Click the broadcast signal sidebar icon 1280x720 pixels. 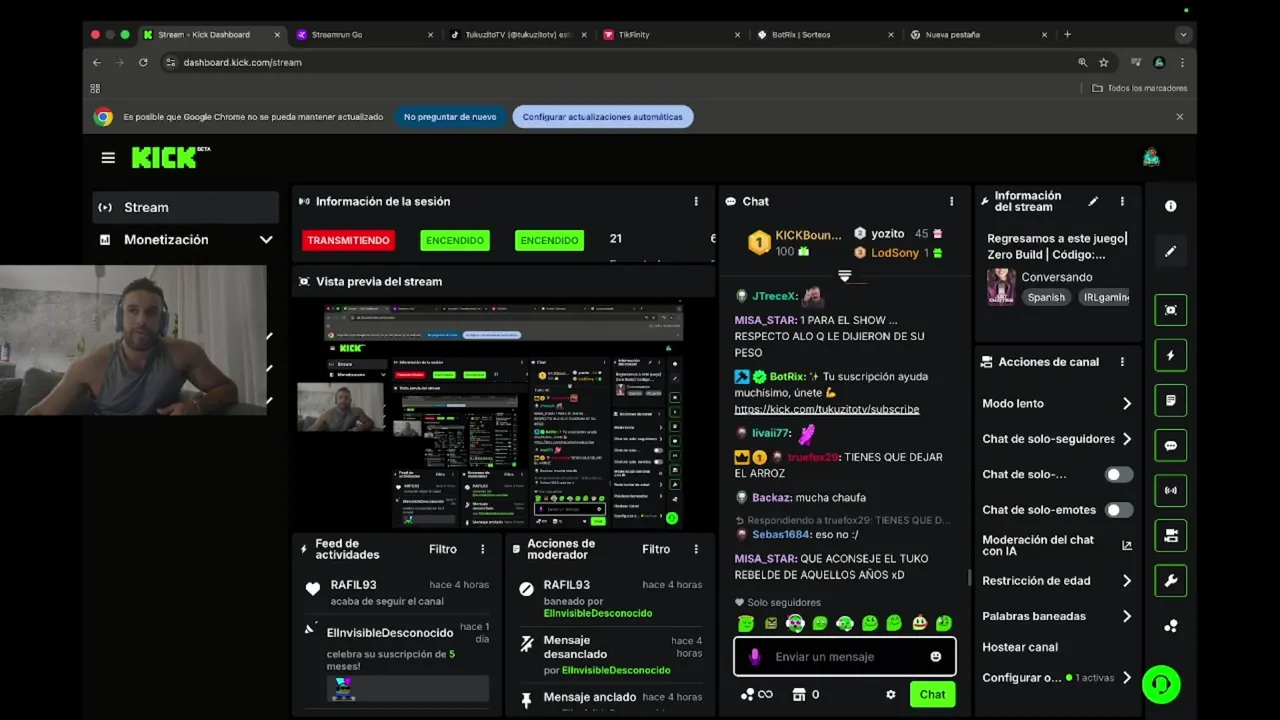click(x=1171, y=491)
